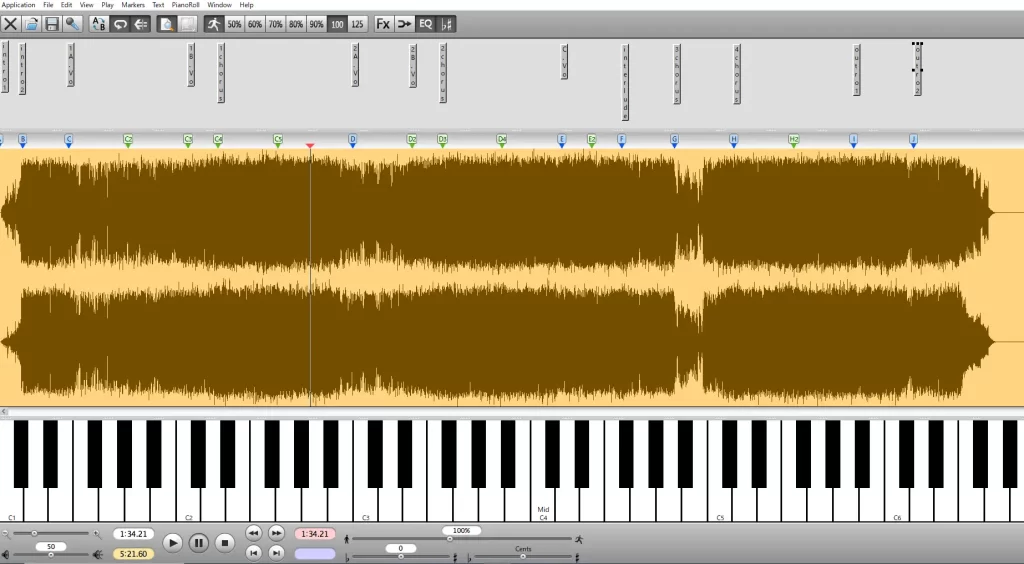Click the microphone record icon
Viewport: 1024px width, 564px height.
click(x=73, y=23)
